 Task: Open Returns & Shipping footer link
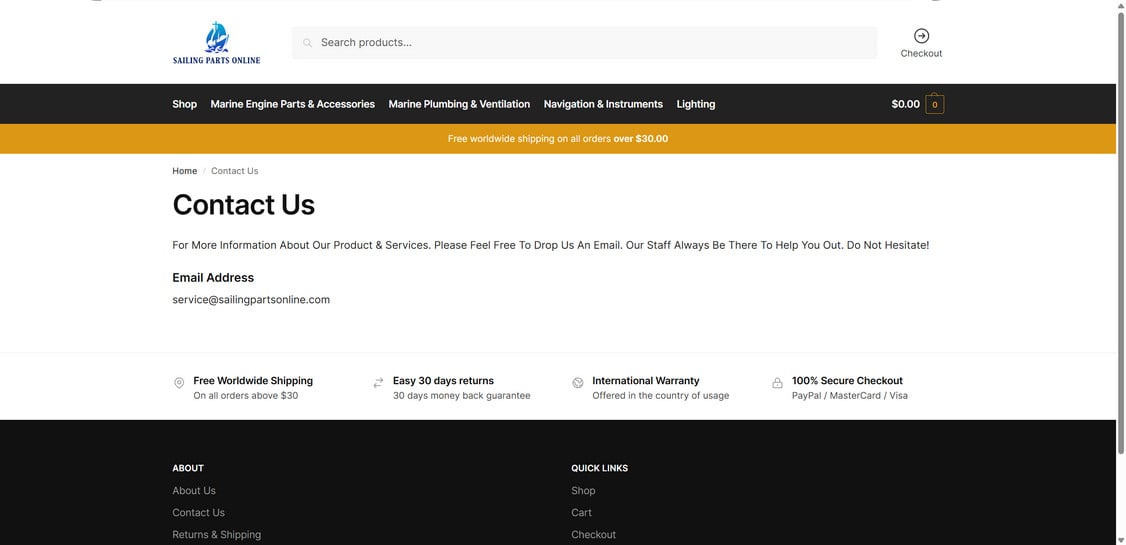click(x=217, y=534)
